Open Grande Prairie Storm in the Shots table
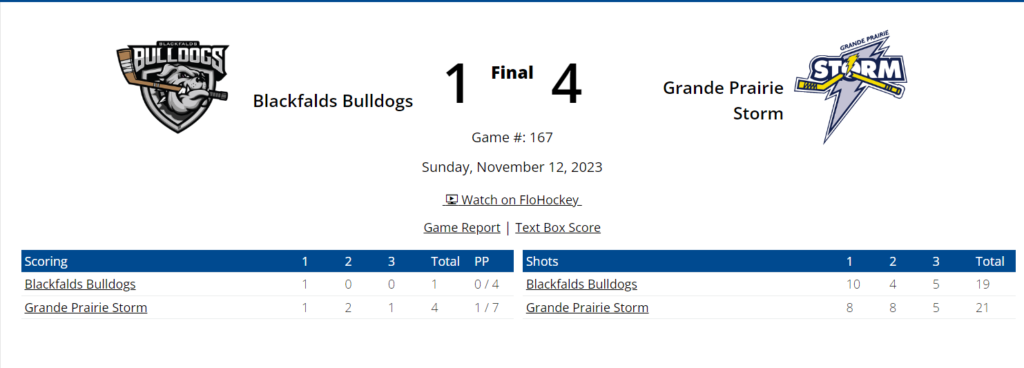 coord(587,308)
